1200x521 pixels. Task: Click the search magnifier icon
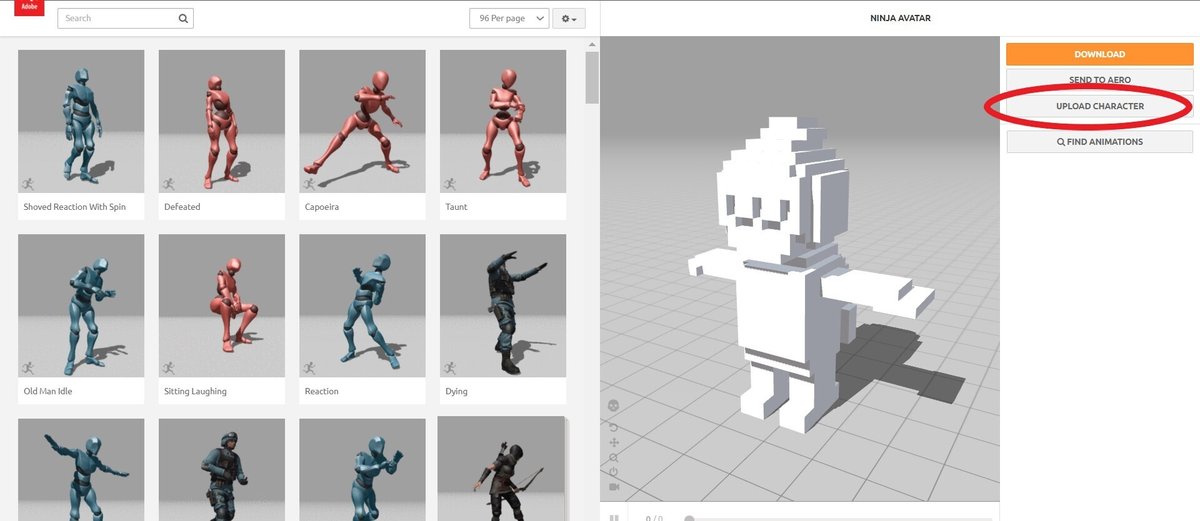(183, 18)
